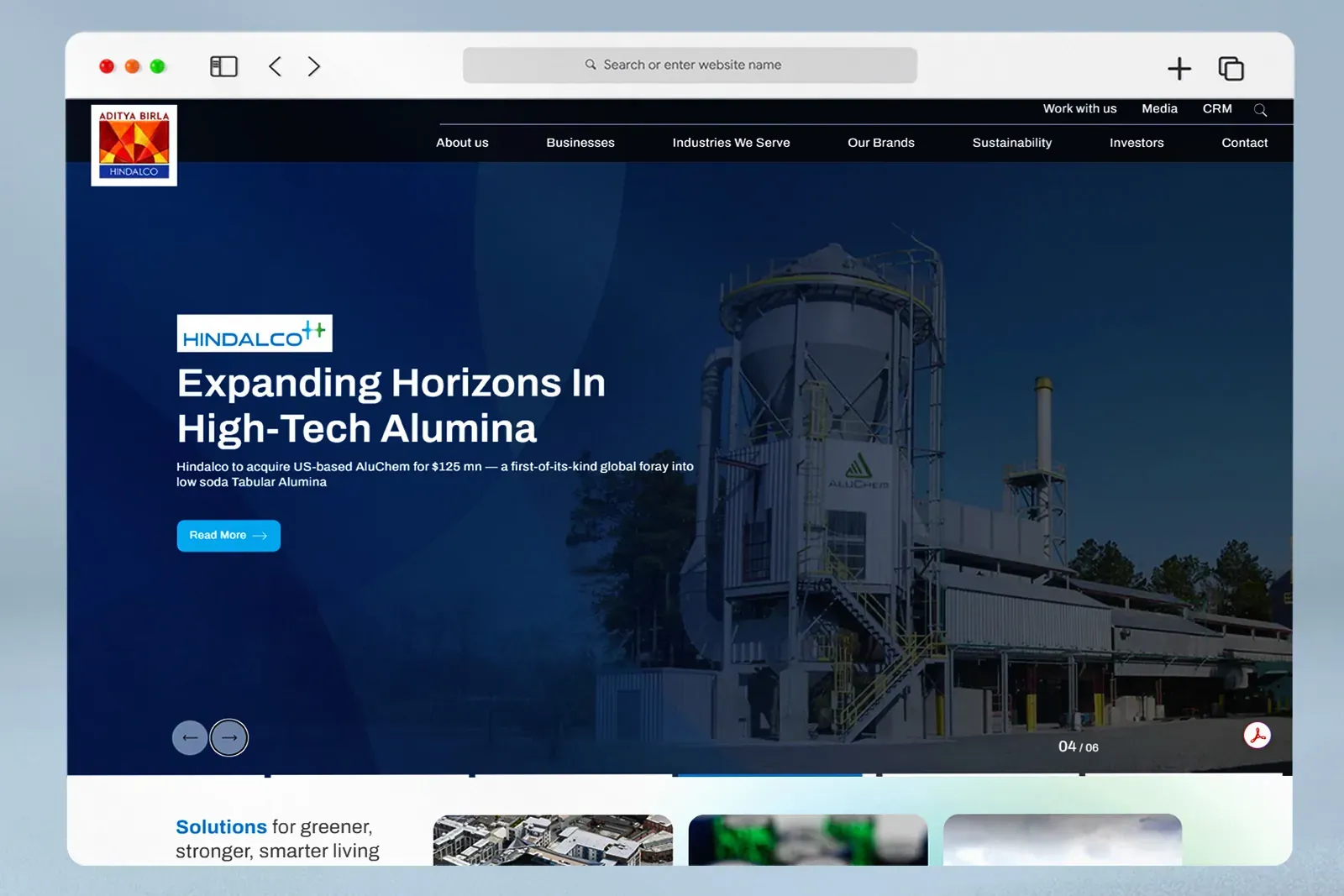Viewport: 1344px width, 896px height.
Task: Click the magnifier icon in address bar
Action: tap(591, 65)
